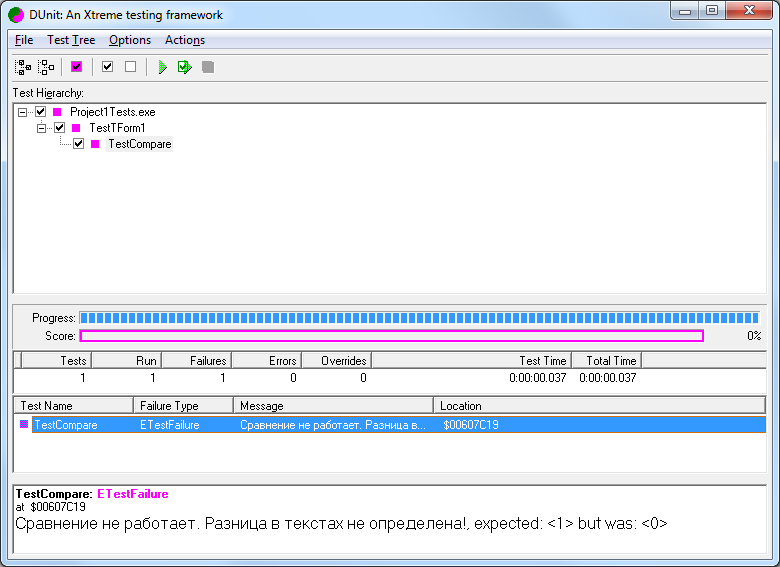Image resolution: width=780 pixels, height=567 pixels.
Task: Click the Total Time column header
Action: tap(606, 360)
